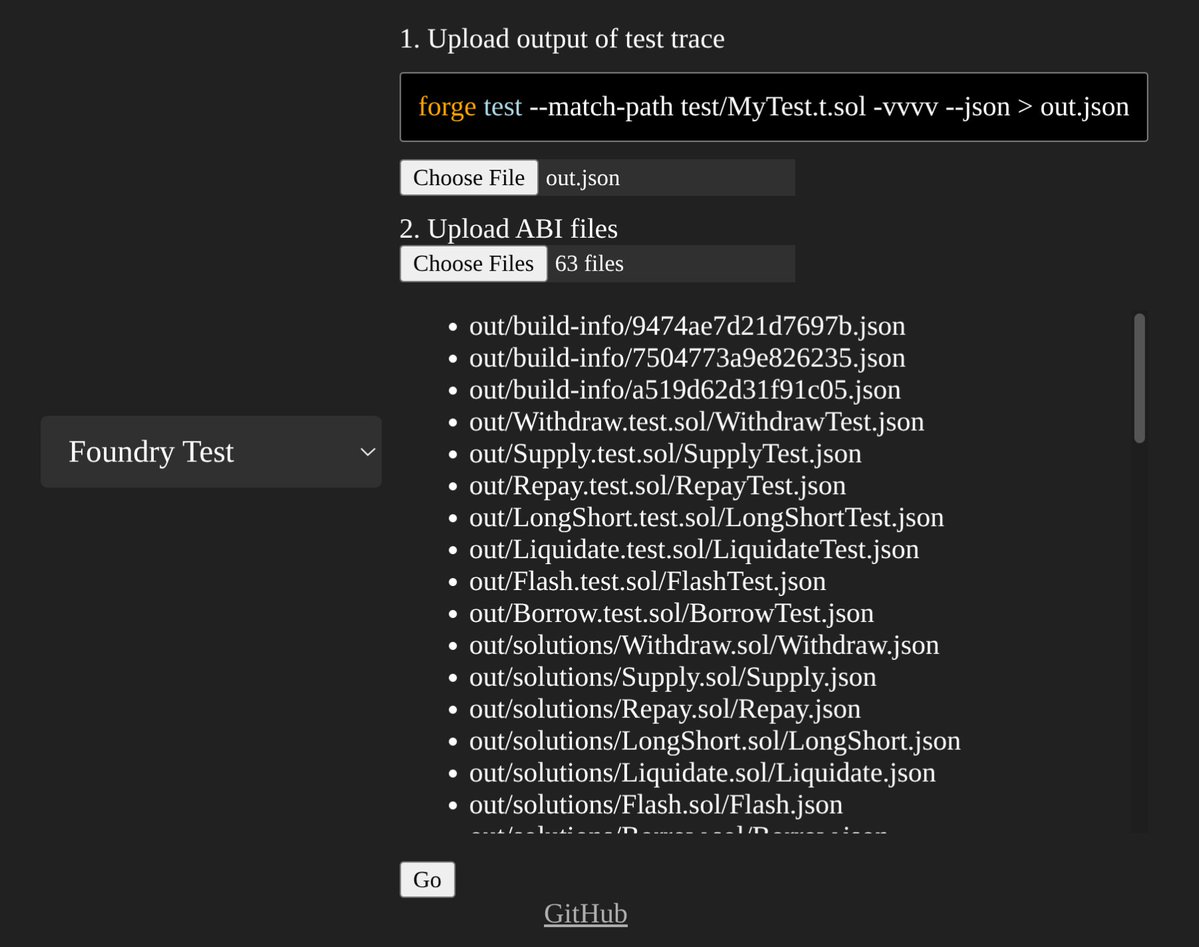This screenshot has height=947, width=1199.
Task: Click Choose Files for ABI uploads
Action: tap(472, 263)
